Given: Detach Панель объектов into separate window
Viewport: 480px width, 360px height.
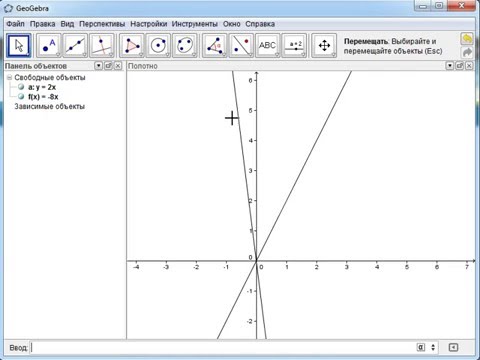Looking at the screenshot, I should (x=108, y=66).
